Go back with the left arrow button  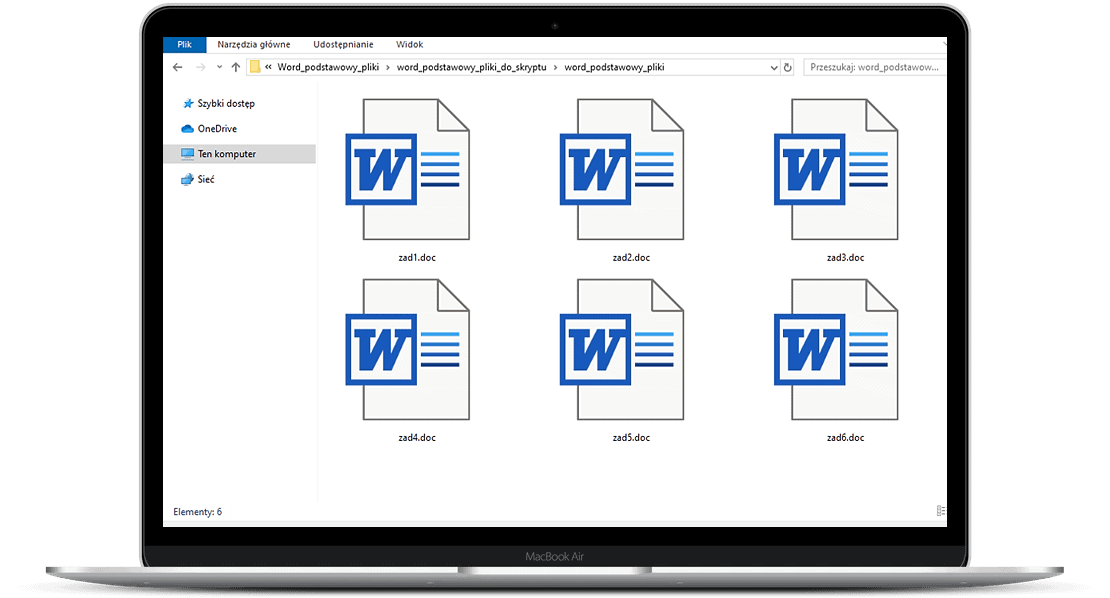tap(178, 67)
